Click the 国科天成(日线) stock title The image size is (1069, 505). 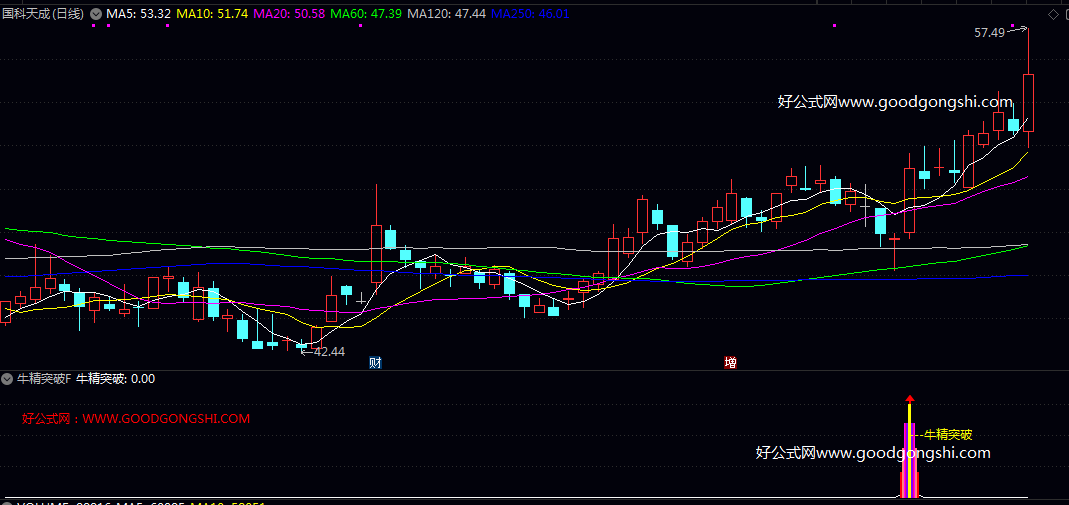(44, 14)
